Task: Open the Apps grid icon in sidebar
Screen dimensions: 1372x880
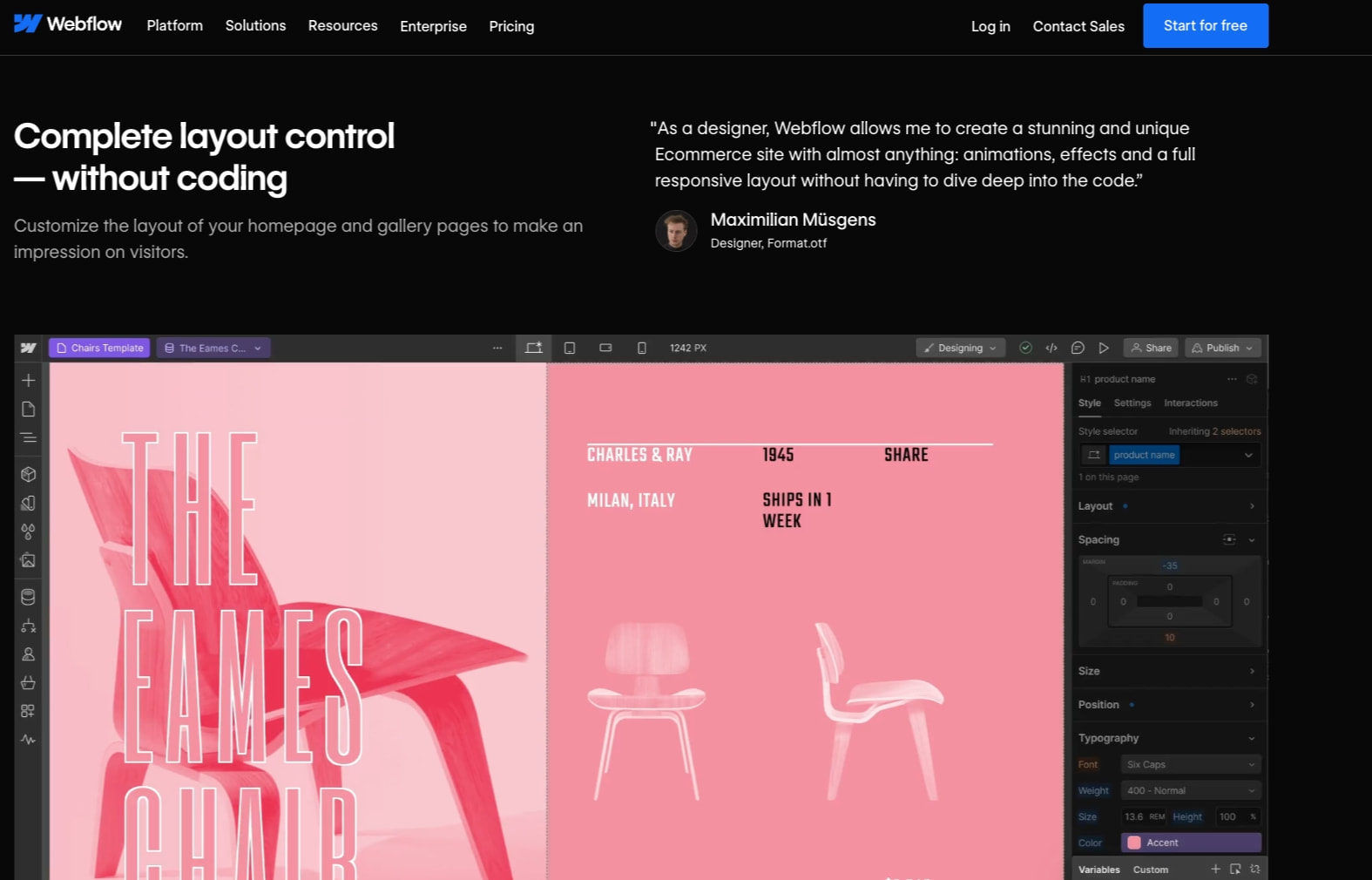Action: [28, 711]
